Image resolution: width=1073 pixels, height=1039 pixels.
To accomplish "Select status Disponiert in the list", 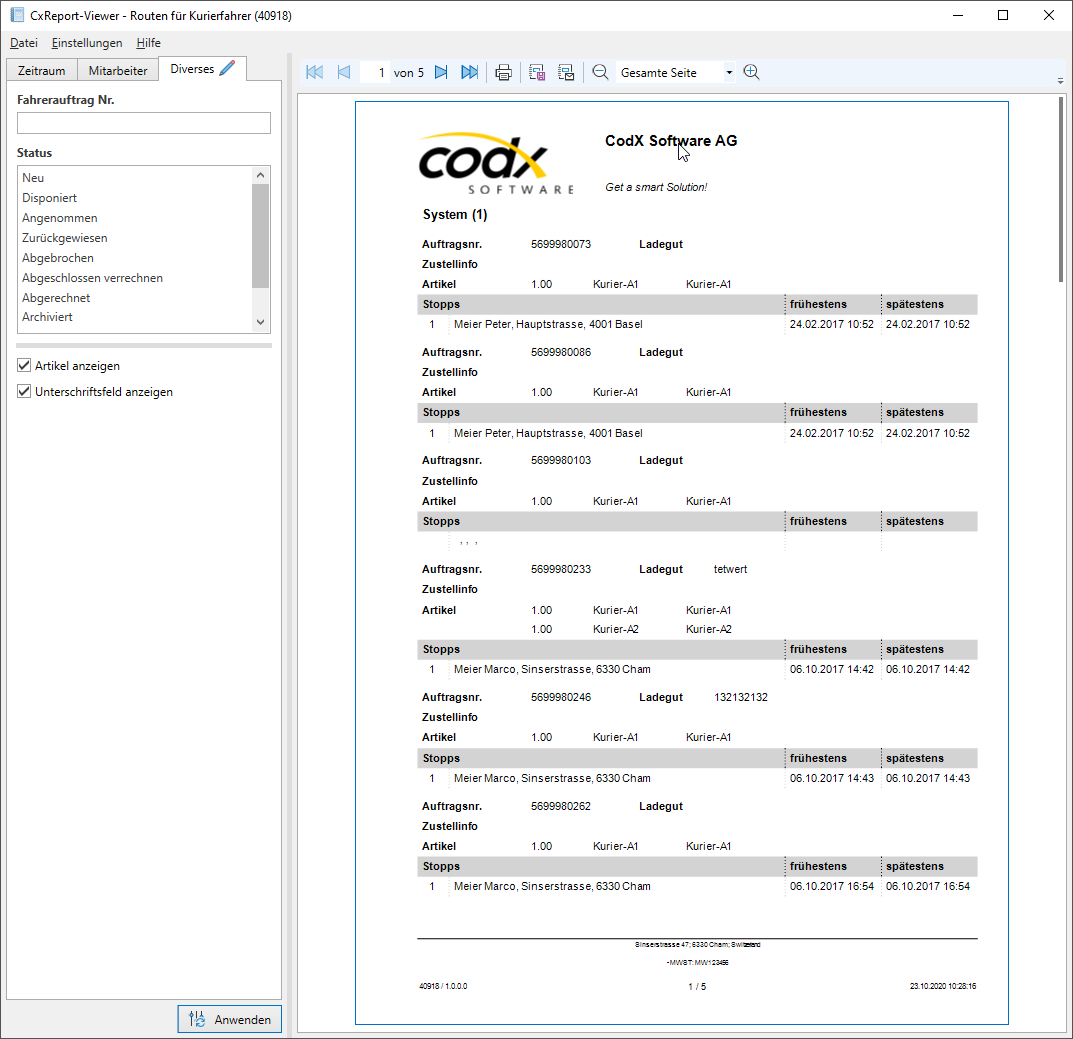I will pyautogui.click(x=135, y=198).
